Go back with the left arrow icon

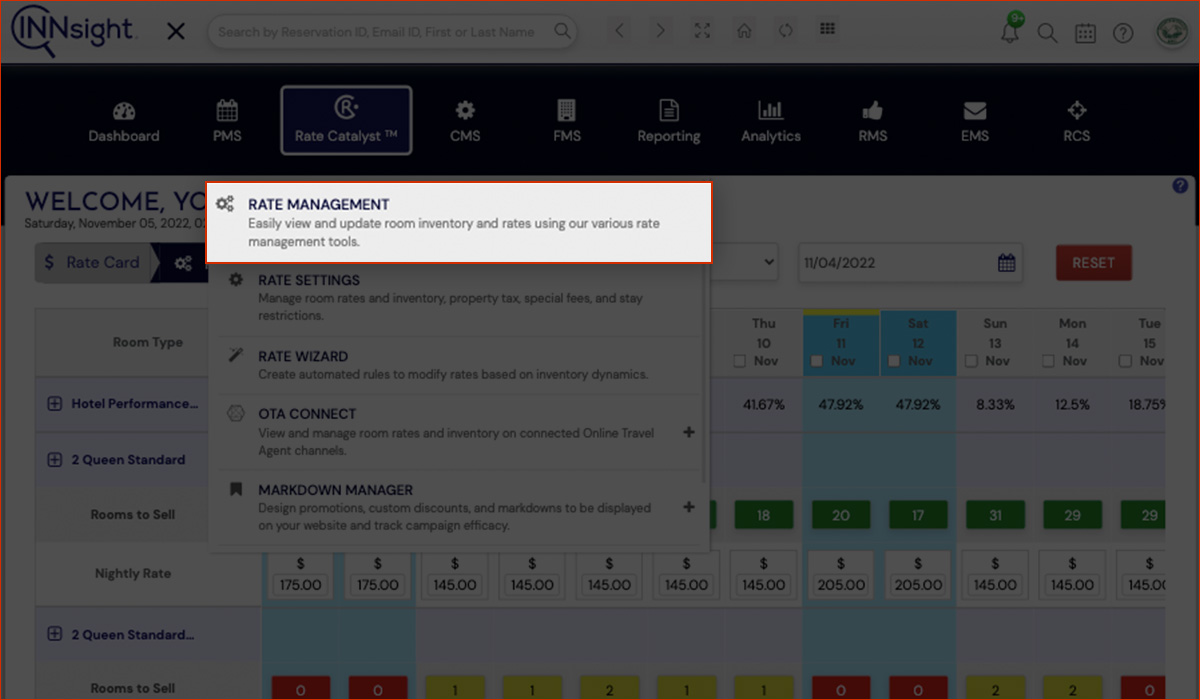click(x=620, y=31)
